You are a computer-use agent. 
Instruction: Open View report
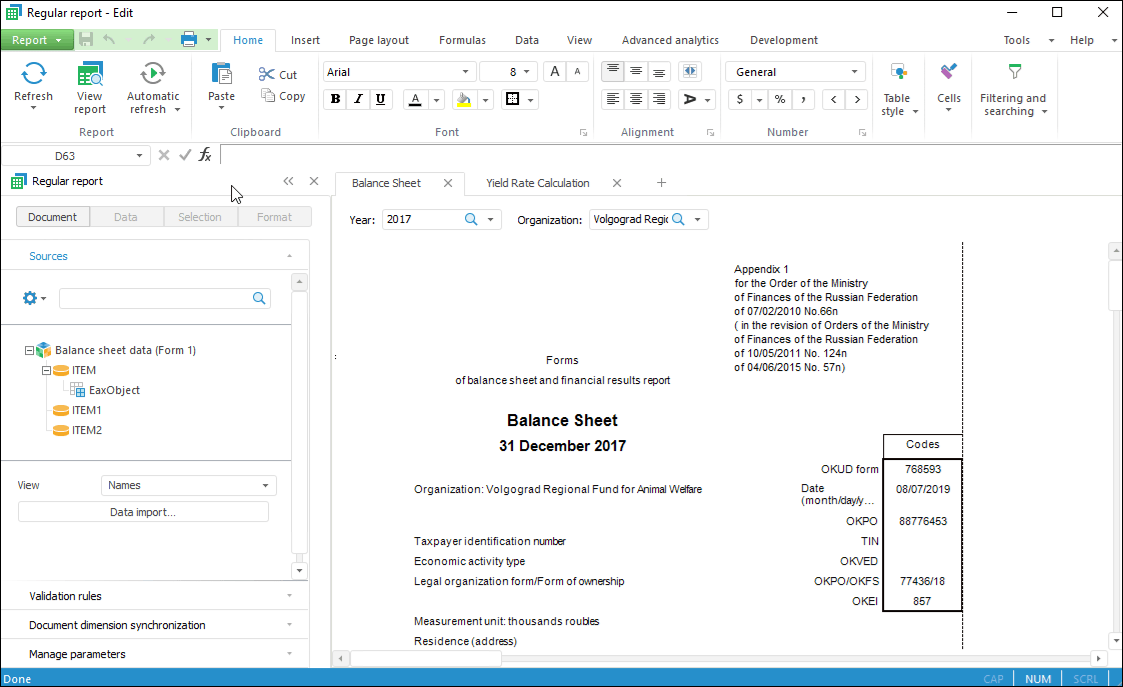pyautogui.click(x=89, y=74)
